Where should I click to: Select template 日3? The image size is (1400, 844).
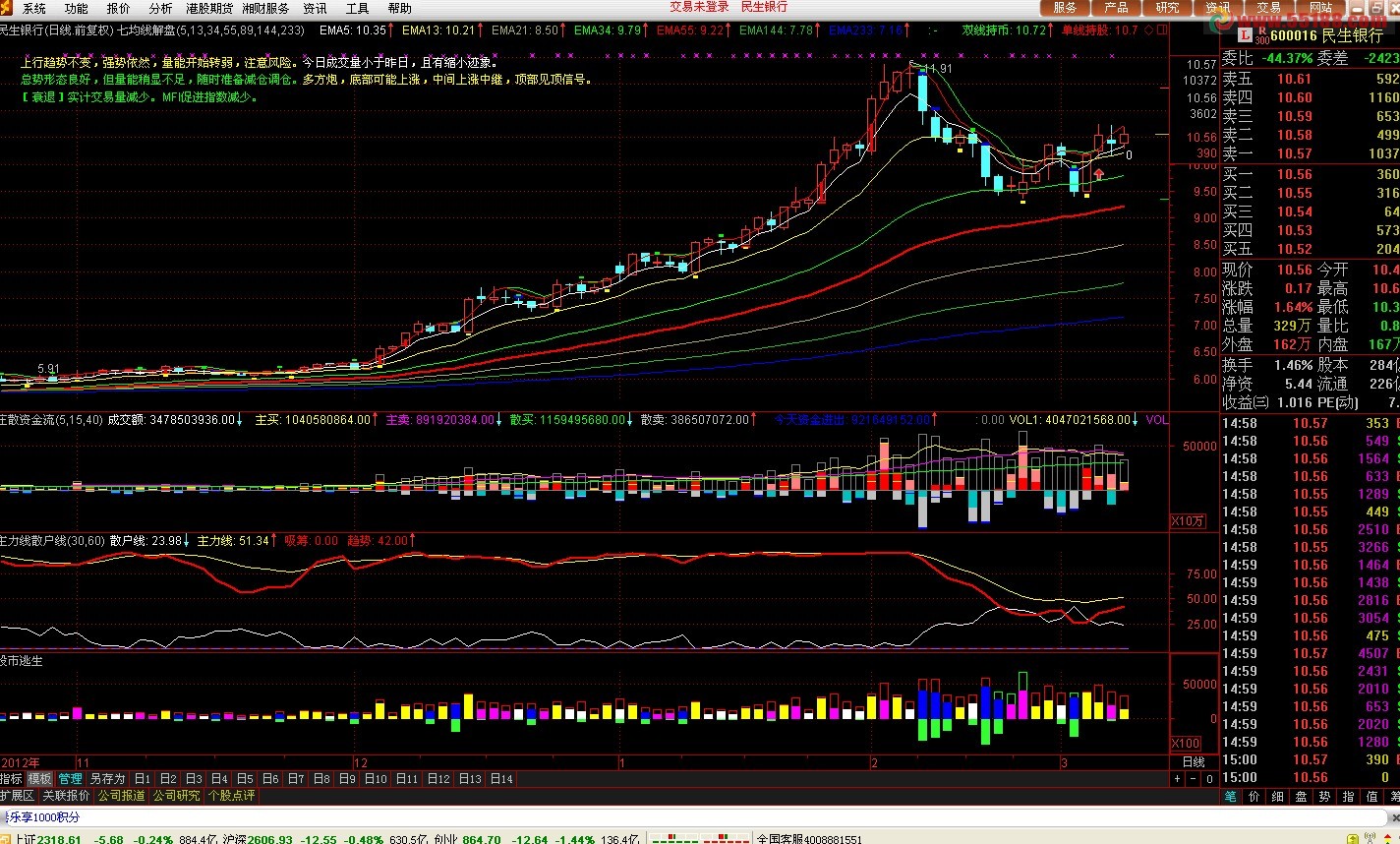194,779
